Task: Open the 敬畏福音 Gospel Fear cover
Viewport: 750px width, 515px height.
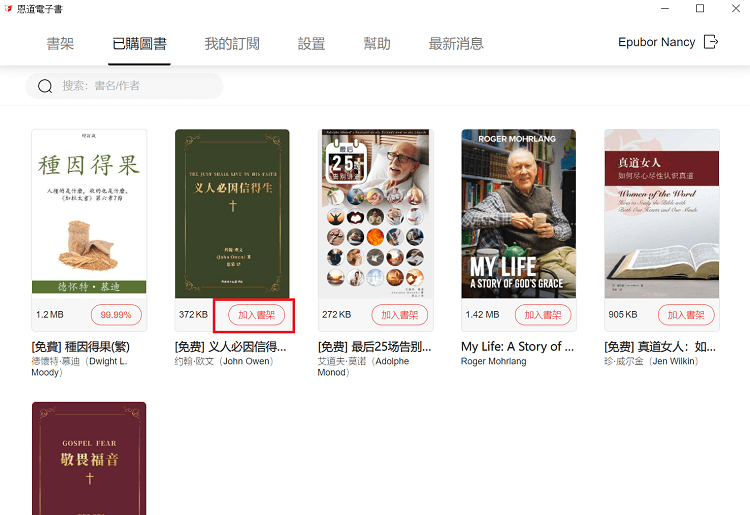Action: (x=89, y=458)
